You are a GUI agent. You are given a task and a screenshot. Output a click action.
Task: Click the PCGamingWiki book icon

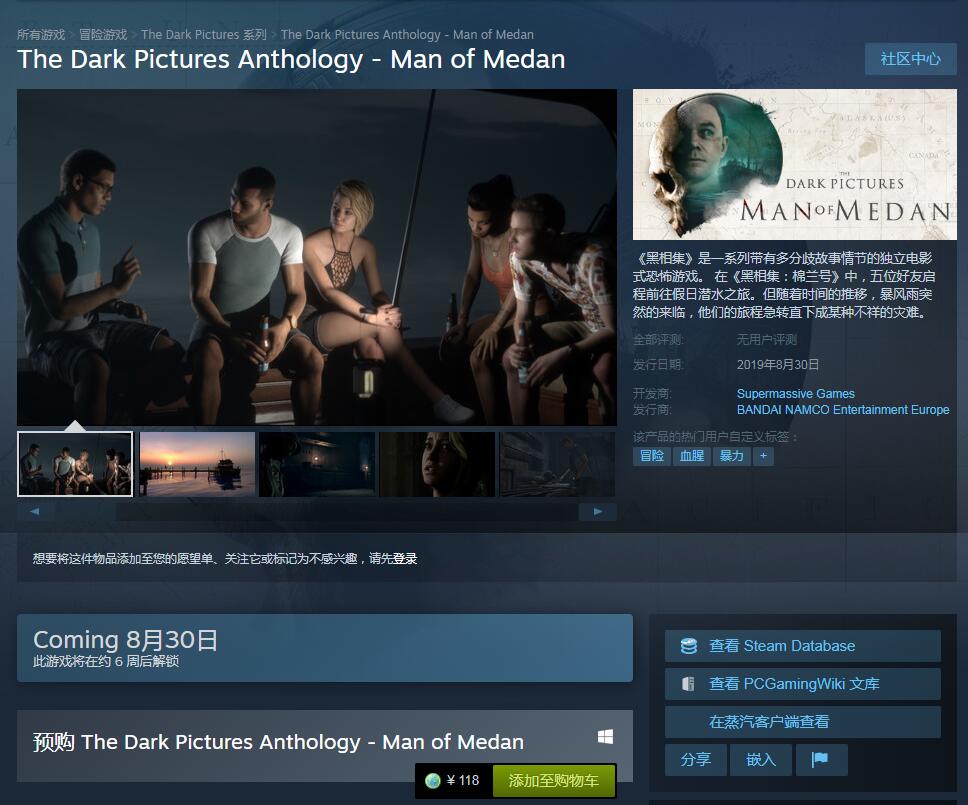tap(688, 684)
